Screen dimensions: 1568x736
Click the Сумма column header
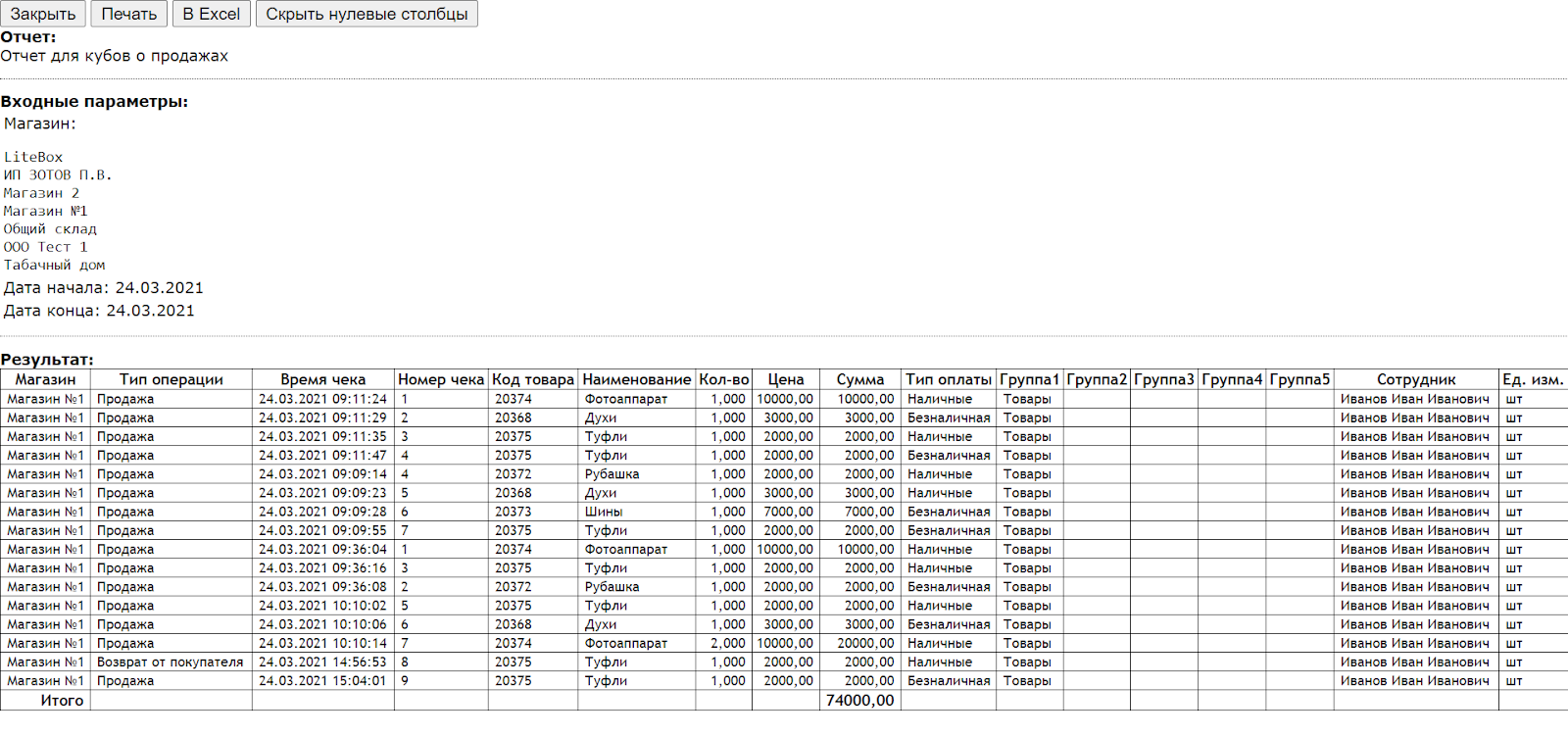[x=859, y=379]
